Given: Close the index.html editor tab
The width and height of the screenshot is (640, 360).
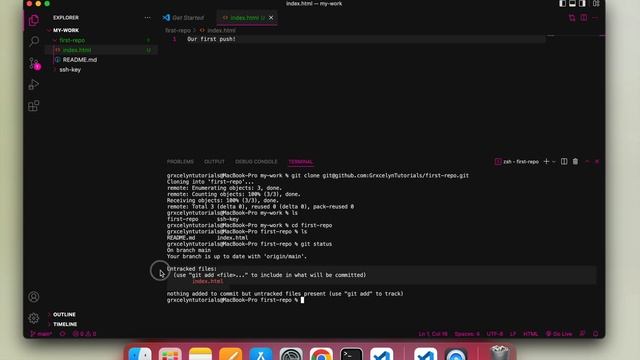Looking at the screenshot, I should point(271,18).
